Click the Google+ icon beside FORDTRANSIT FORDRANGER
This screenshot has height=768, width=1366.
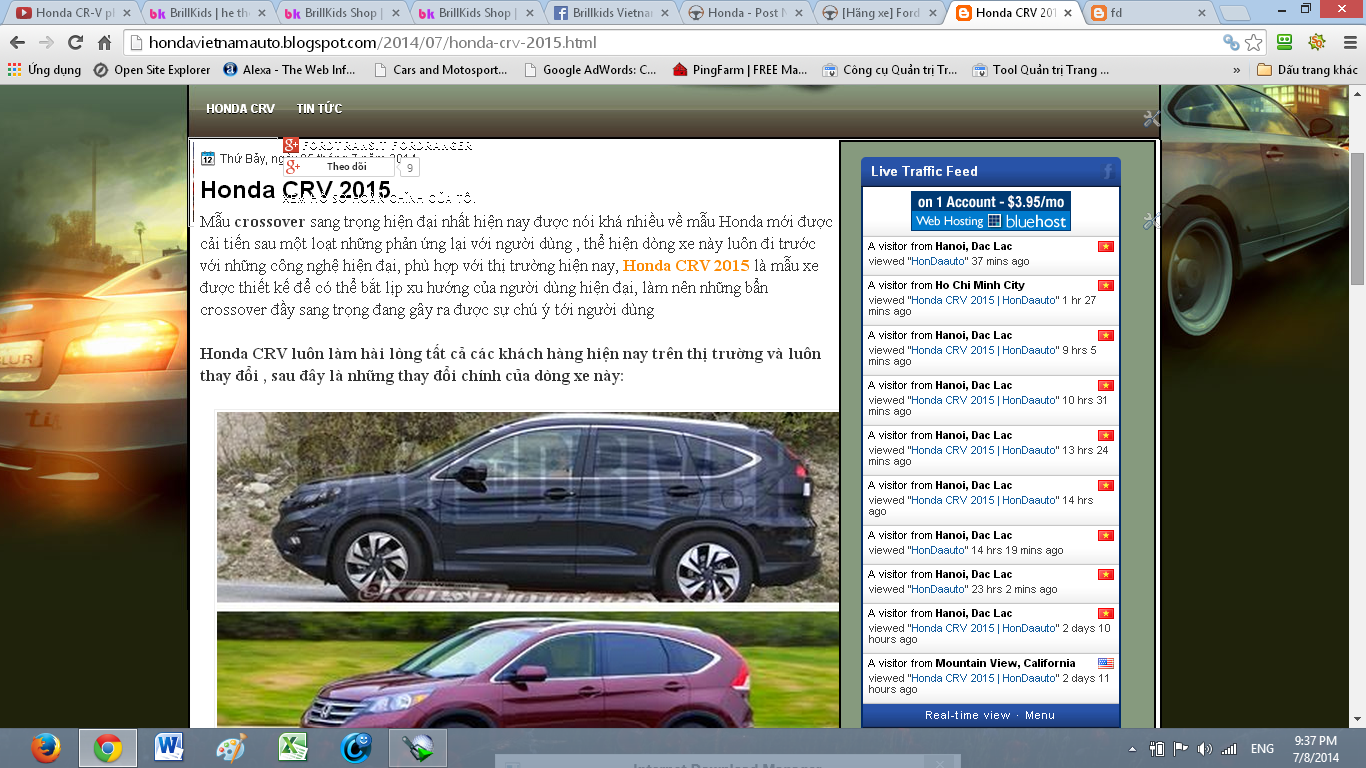coord(291,145)
